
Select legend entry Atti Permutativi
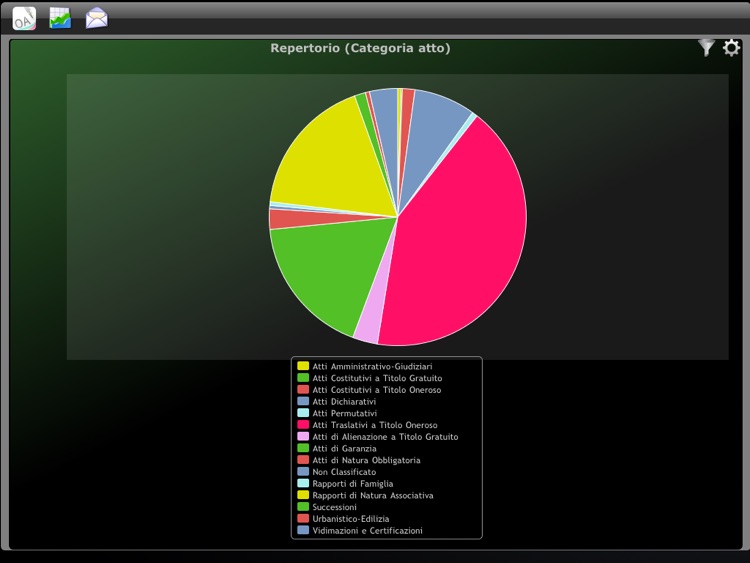coord(345,413)
